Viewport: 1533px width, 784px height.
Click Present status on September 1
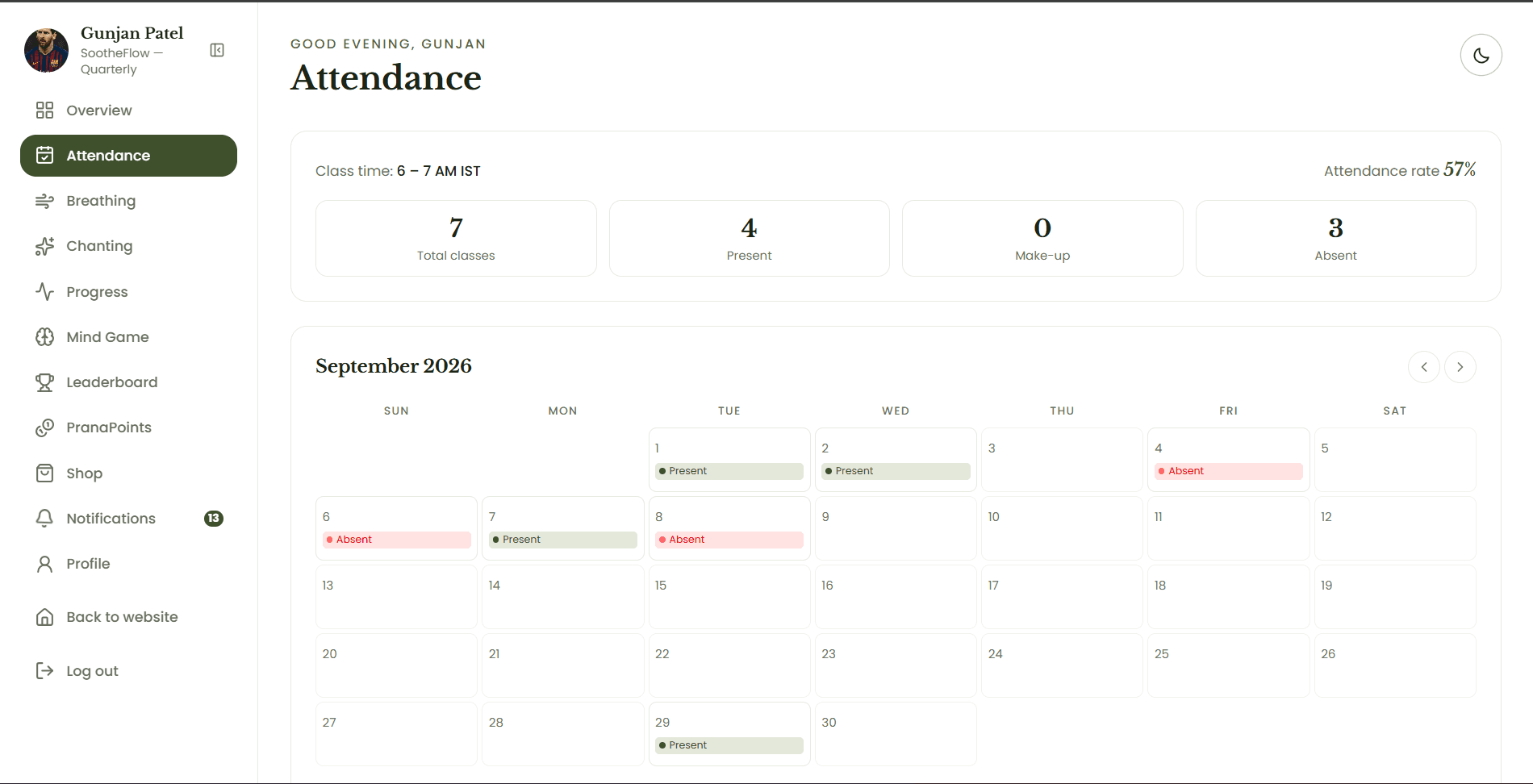(x=729, y=471)
